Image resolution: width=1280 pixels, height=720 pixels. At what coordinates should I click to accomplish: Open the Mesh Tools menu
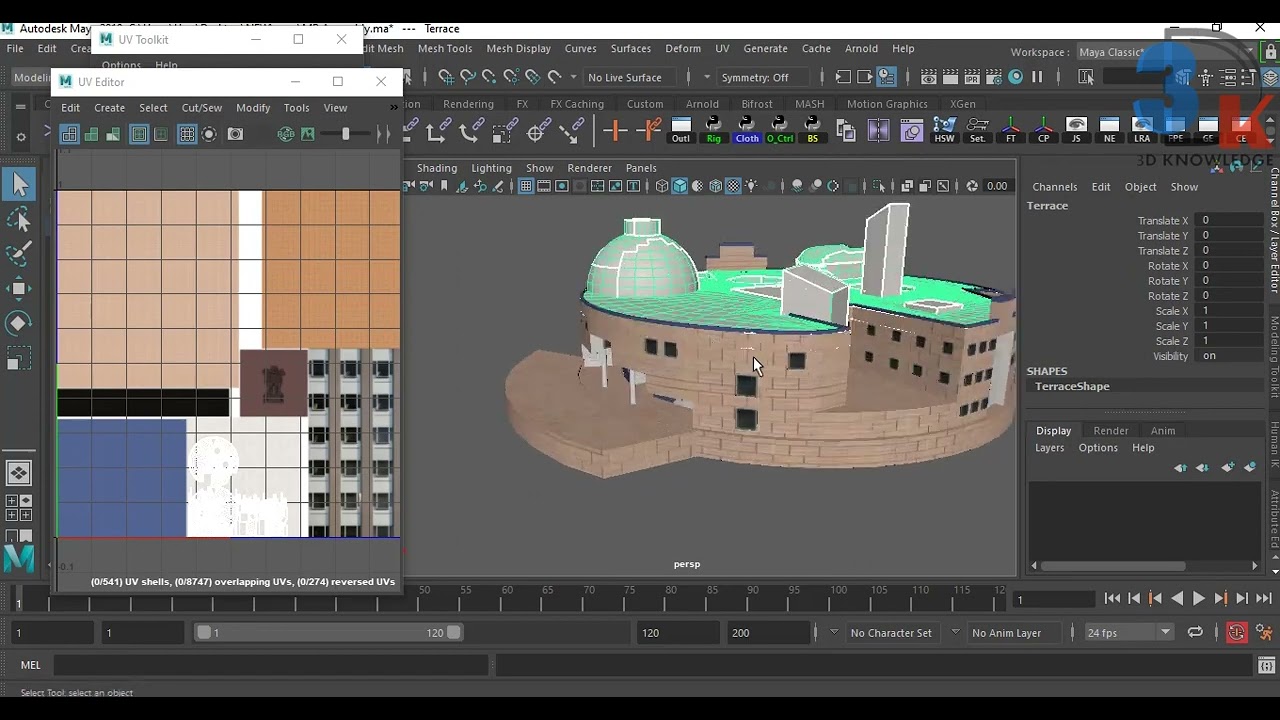click(445, 48)
